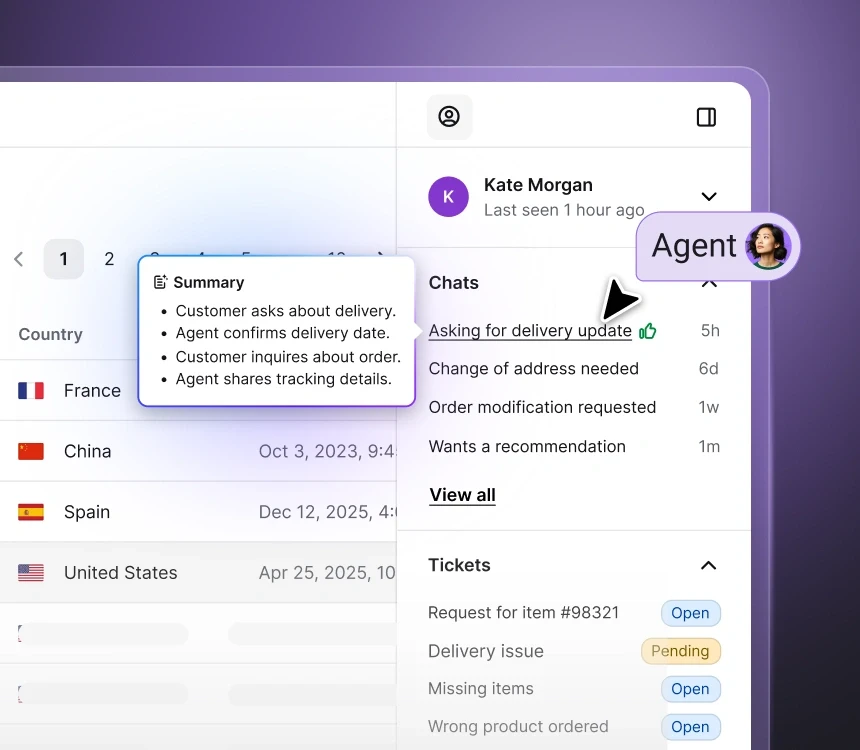
Task: Collapse the Chats section
Action: pyautogui.click(x=709, y=283)
